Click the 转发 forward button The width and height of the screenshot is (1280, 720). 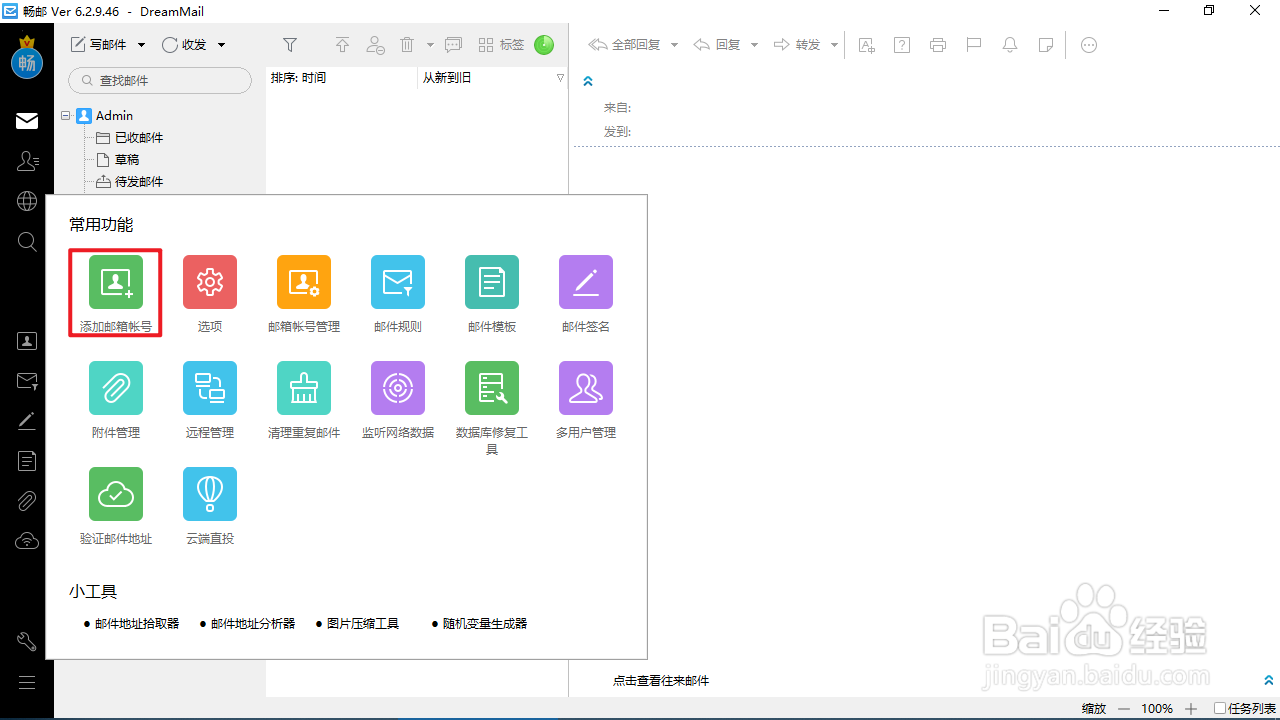[797, 45]
